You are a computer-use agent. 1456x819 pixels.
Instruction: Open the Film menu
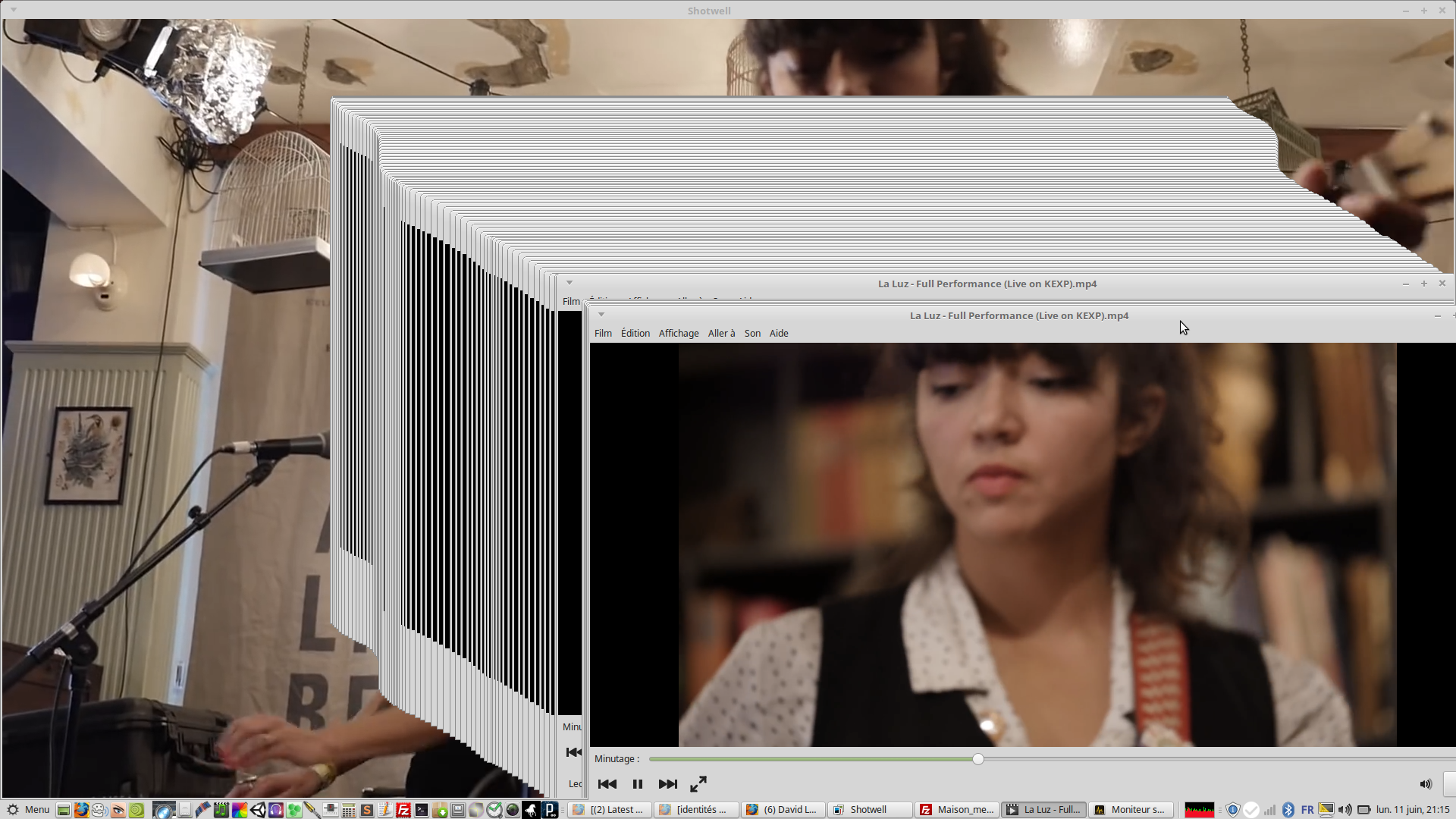coord(603,333)
